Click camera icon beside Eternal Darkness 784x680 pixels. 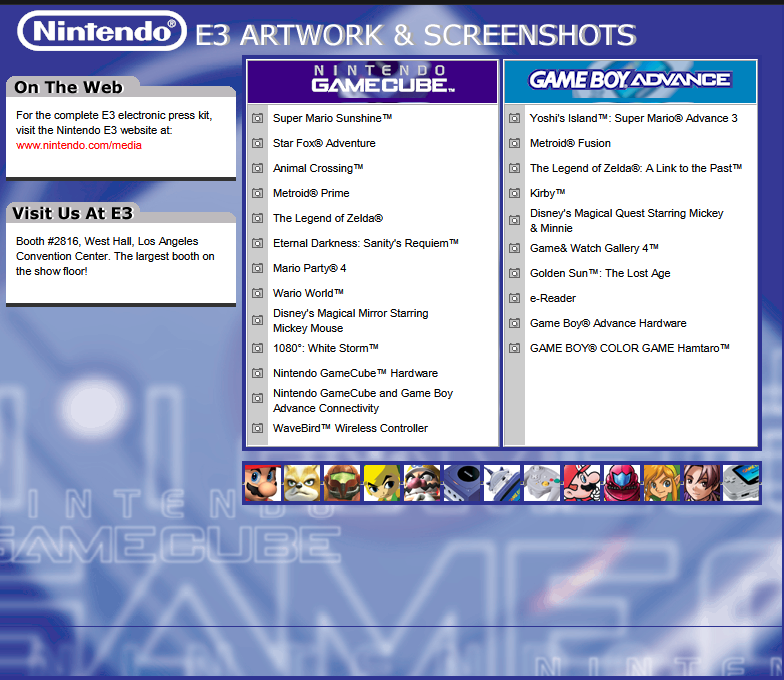[258, 244]
